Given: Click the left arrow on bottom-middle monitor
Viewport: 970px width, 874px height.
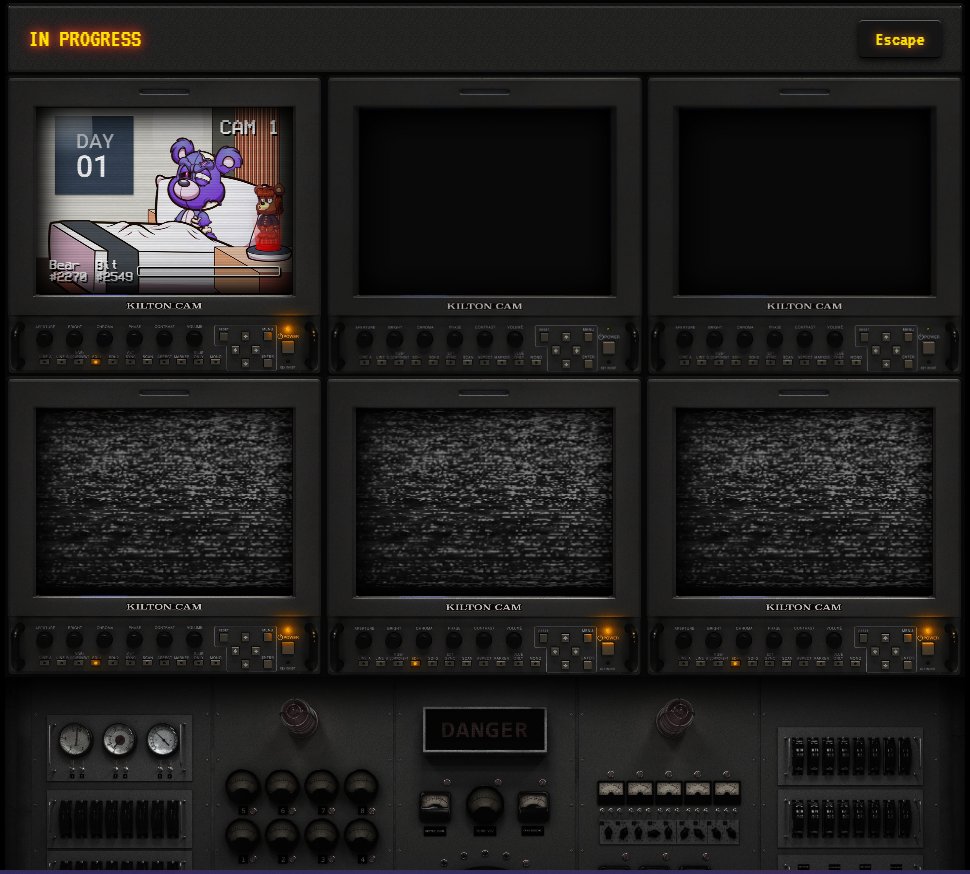Looking at the screenshot, I should (x=556, y=651).
